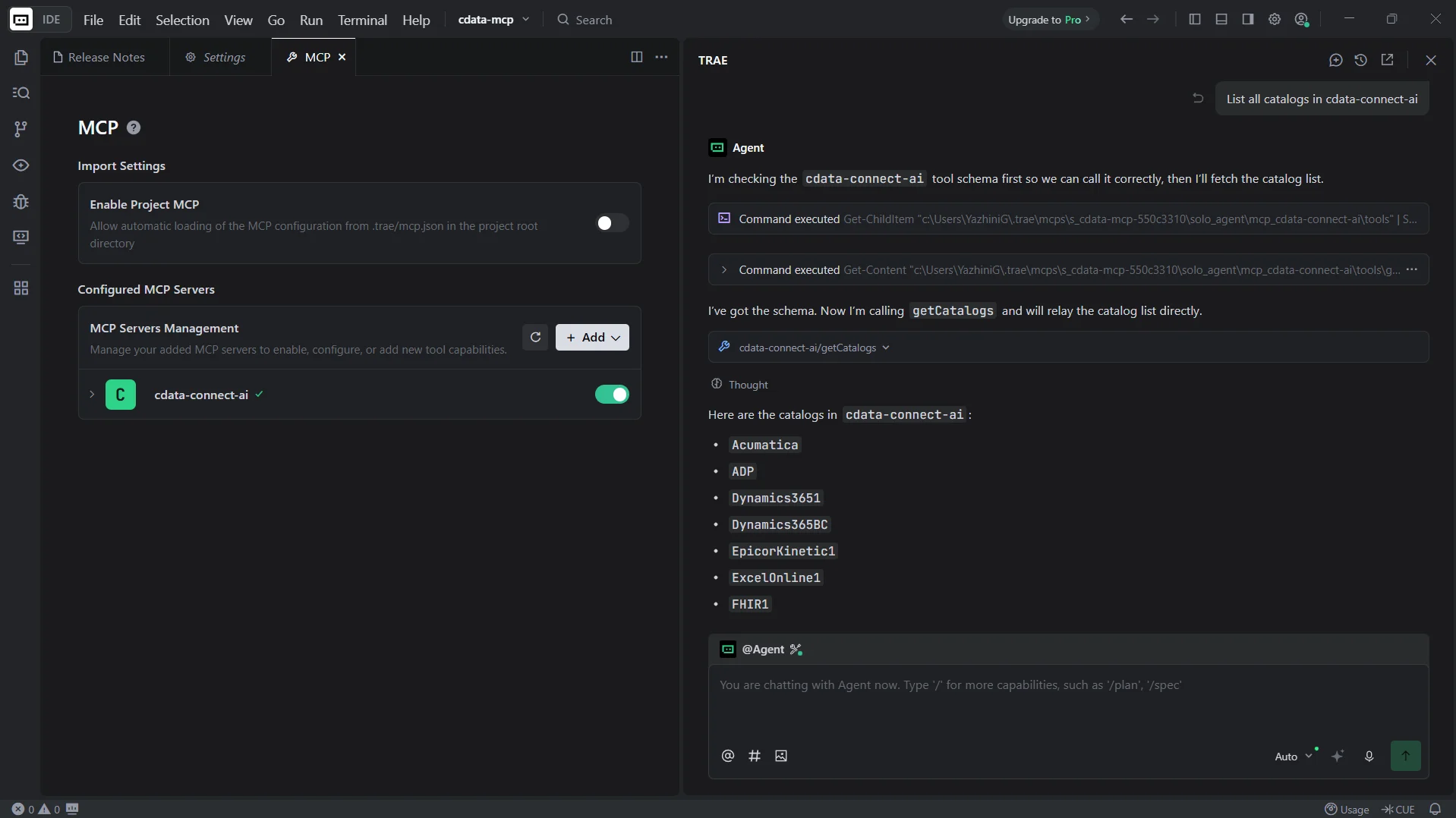
Task: Open the Source Control sidebar icon
Action: [x=21, y=129]
